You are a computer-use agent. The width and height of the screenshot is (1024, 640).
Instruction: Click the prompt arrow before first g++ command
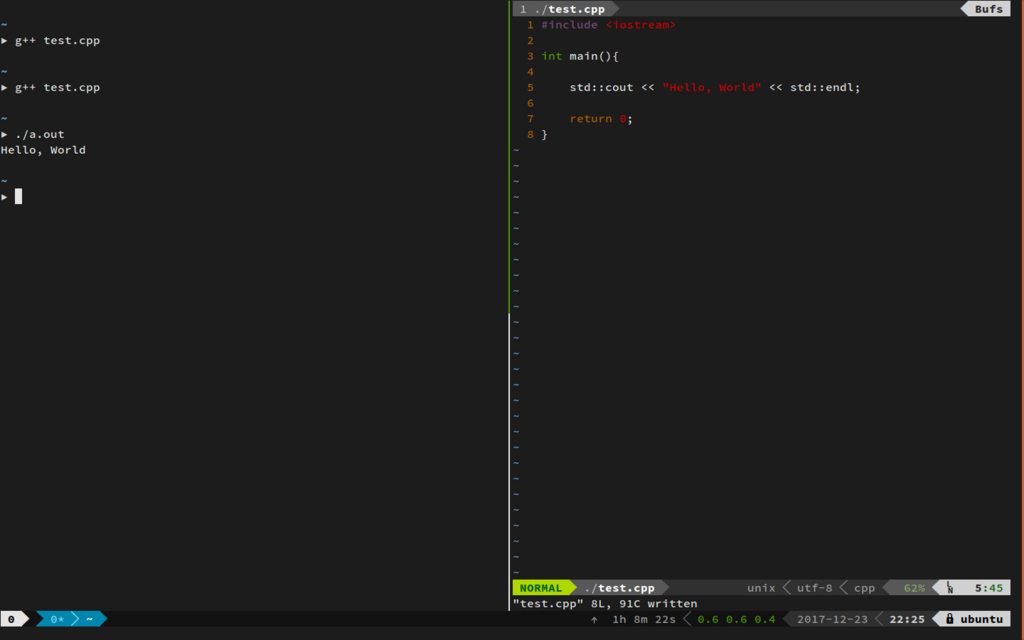[5, 40]
